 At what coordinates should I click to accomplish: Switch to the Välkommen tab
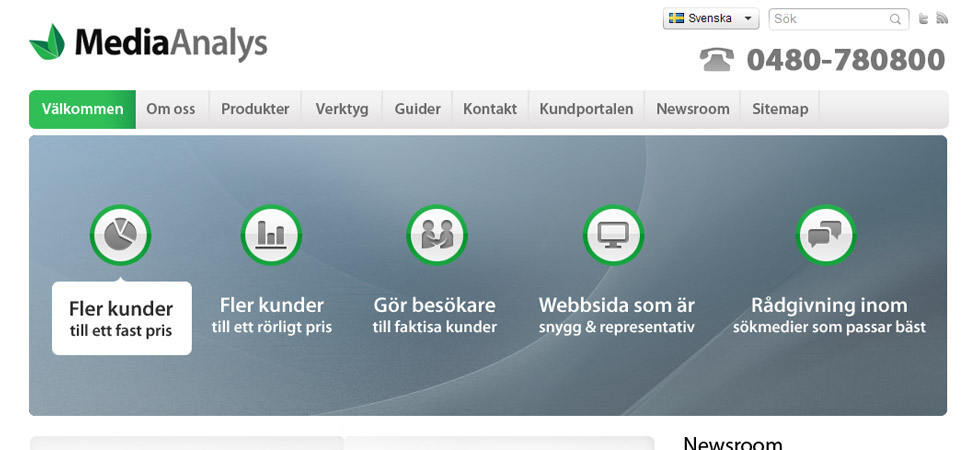pos(82,109)
